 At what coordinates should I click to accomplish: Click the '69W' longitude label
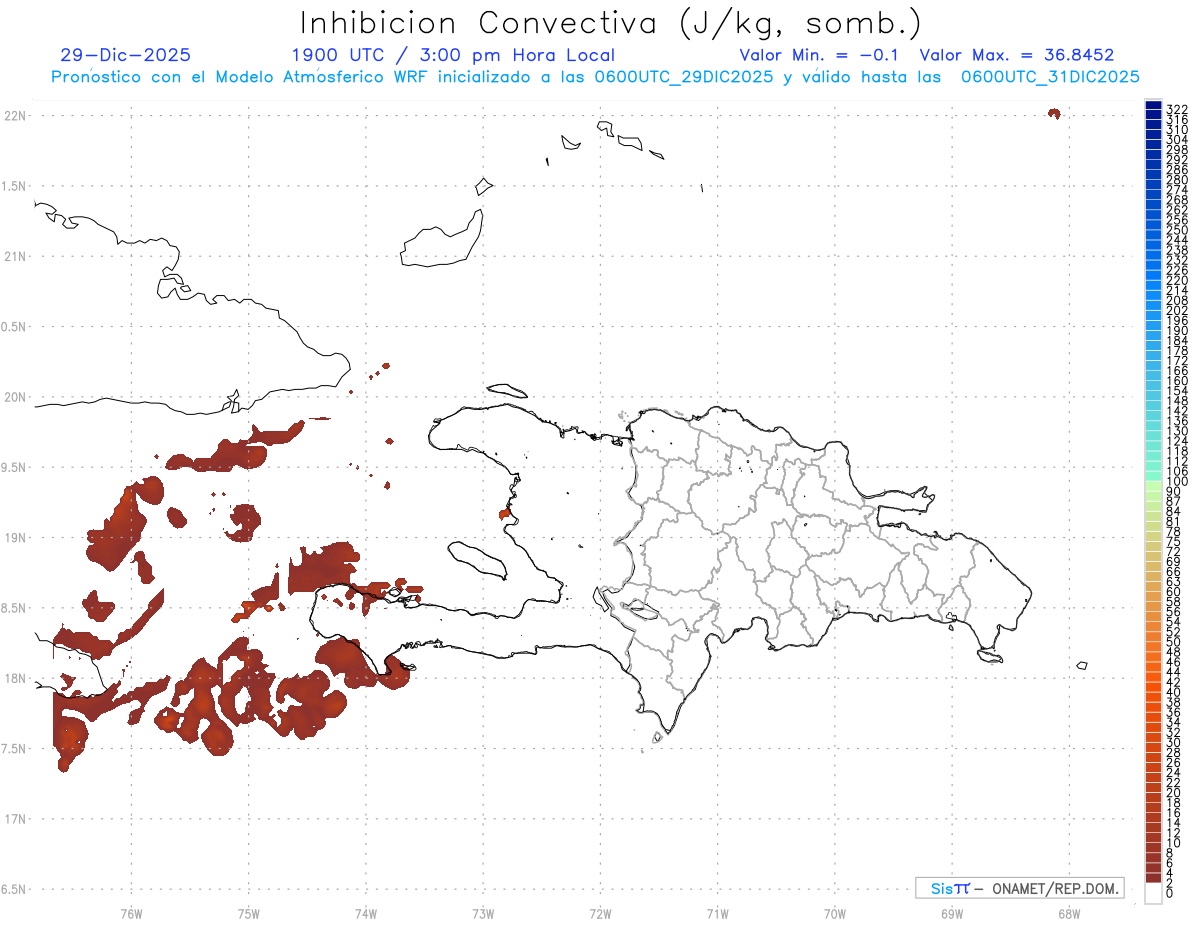tap(952, 913)
